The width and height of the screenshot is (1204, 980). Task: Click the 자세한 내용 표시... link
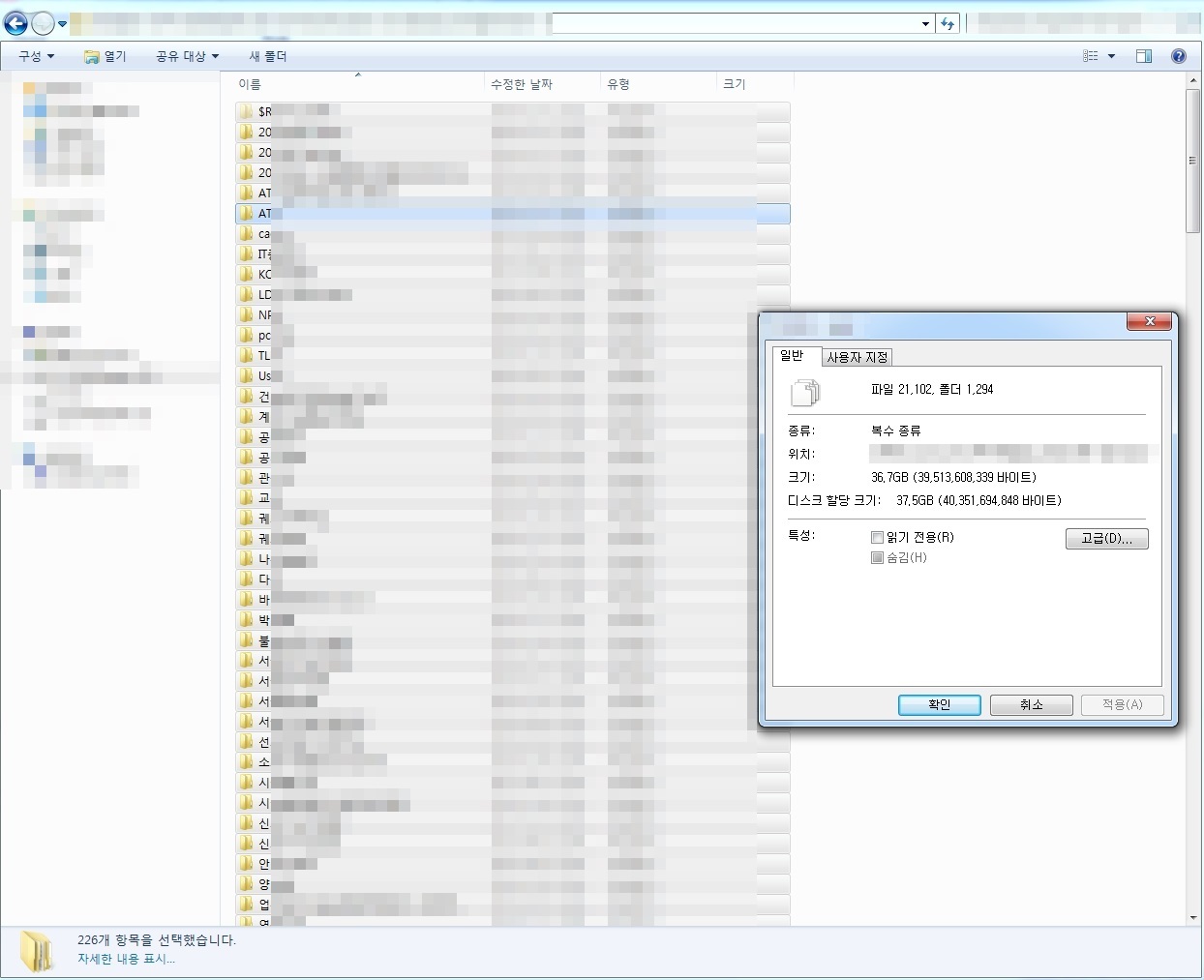click(x=126, y=959)
